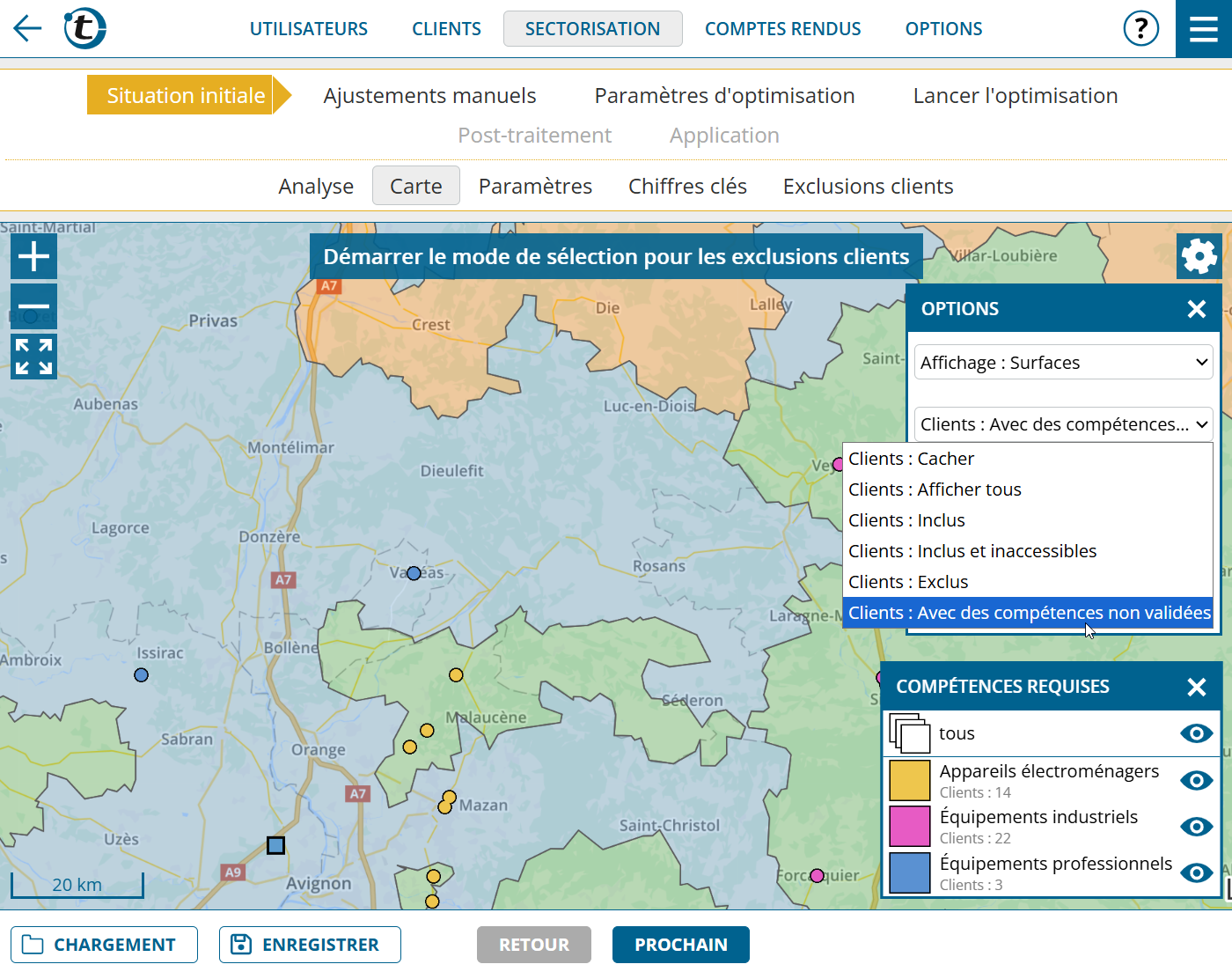Open the Affichage : Surfaces dropdown

pos(1063,363)
